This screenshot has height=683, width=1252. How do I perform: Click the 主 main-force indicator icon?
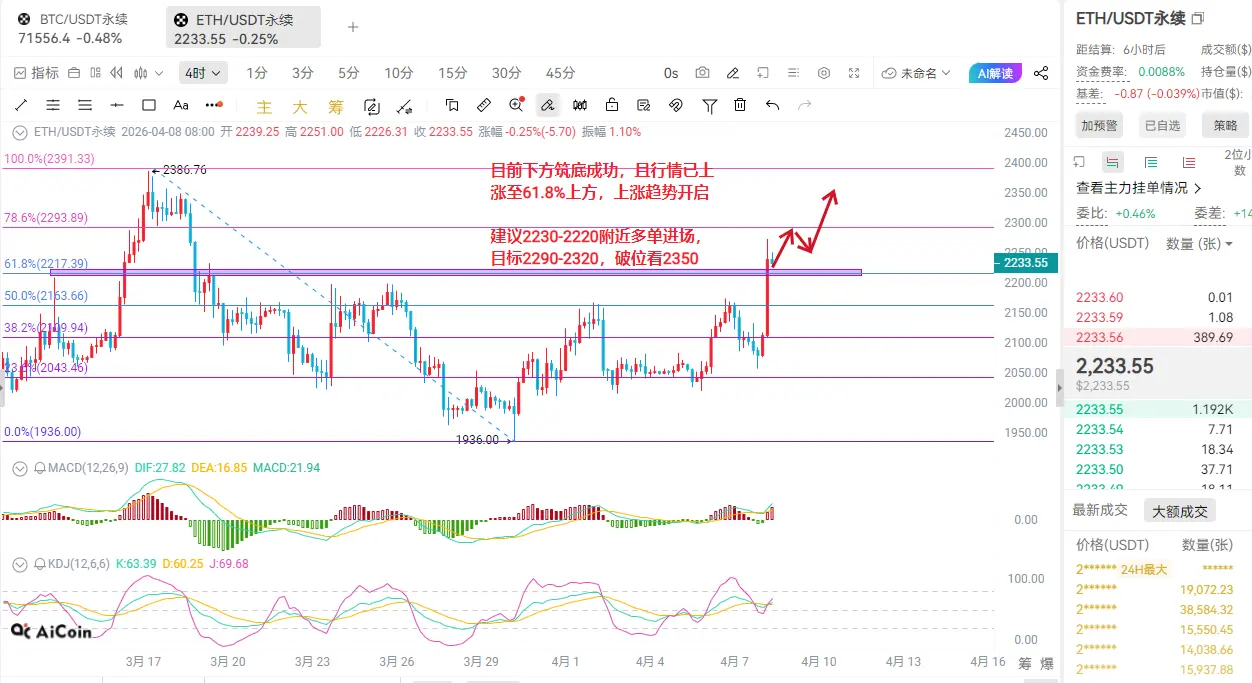click(x=264, y=106)
